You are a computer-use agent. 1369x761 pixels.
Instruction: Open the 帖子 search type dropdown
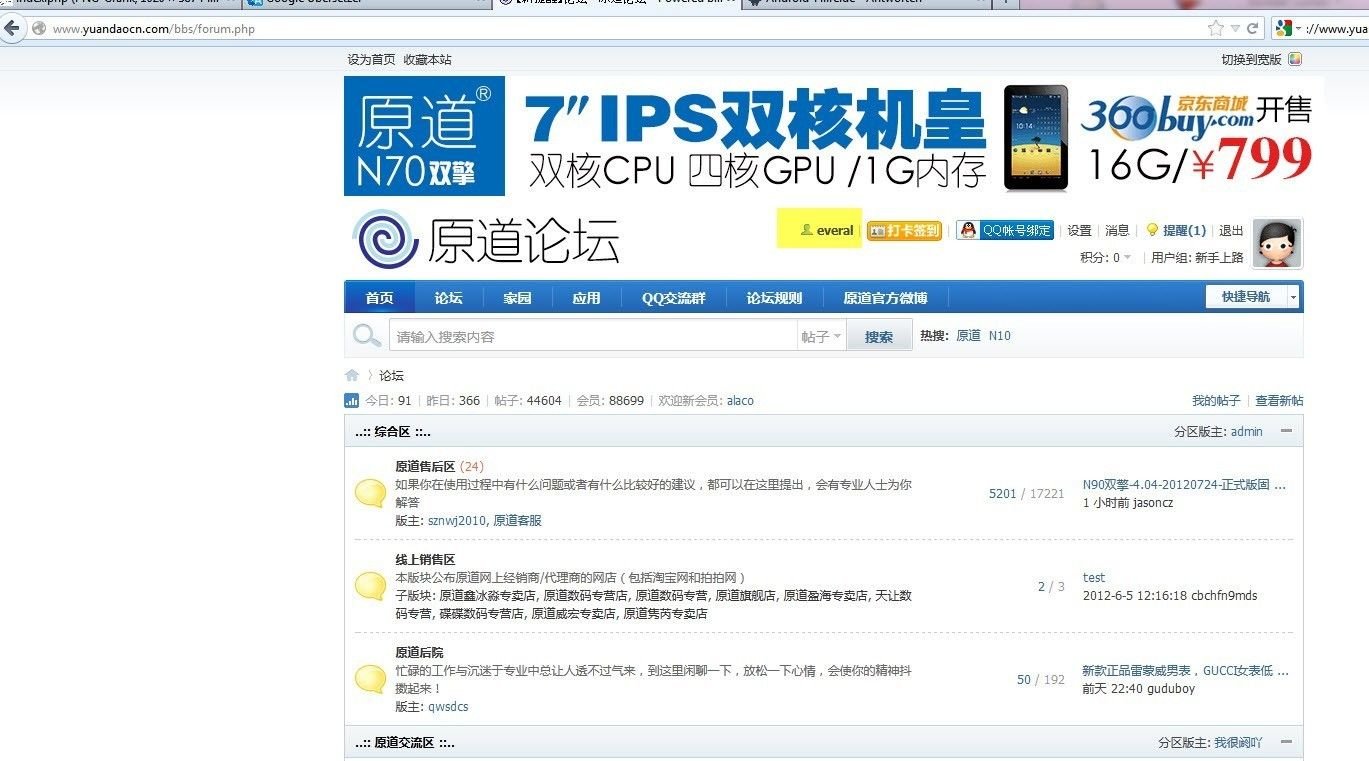[x=822, y=337]
